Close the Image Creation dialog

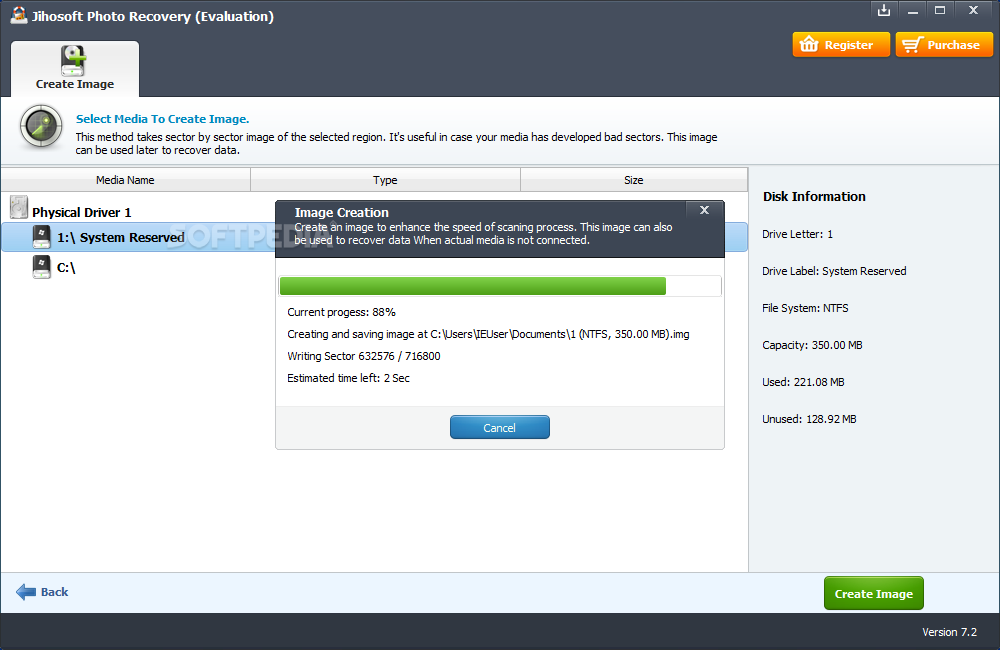[x=704, y=210]
